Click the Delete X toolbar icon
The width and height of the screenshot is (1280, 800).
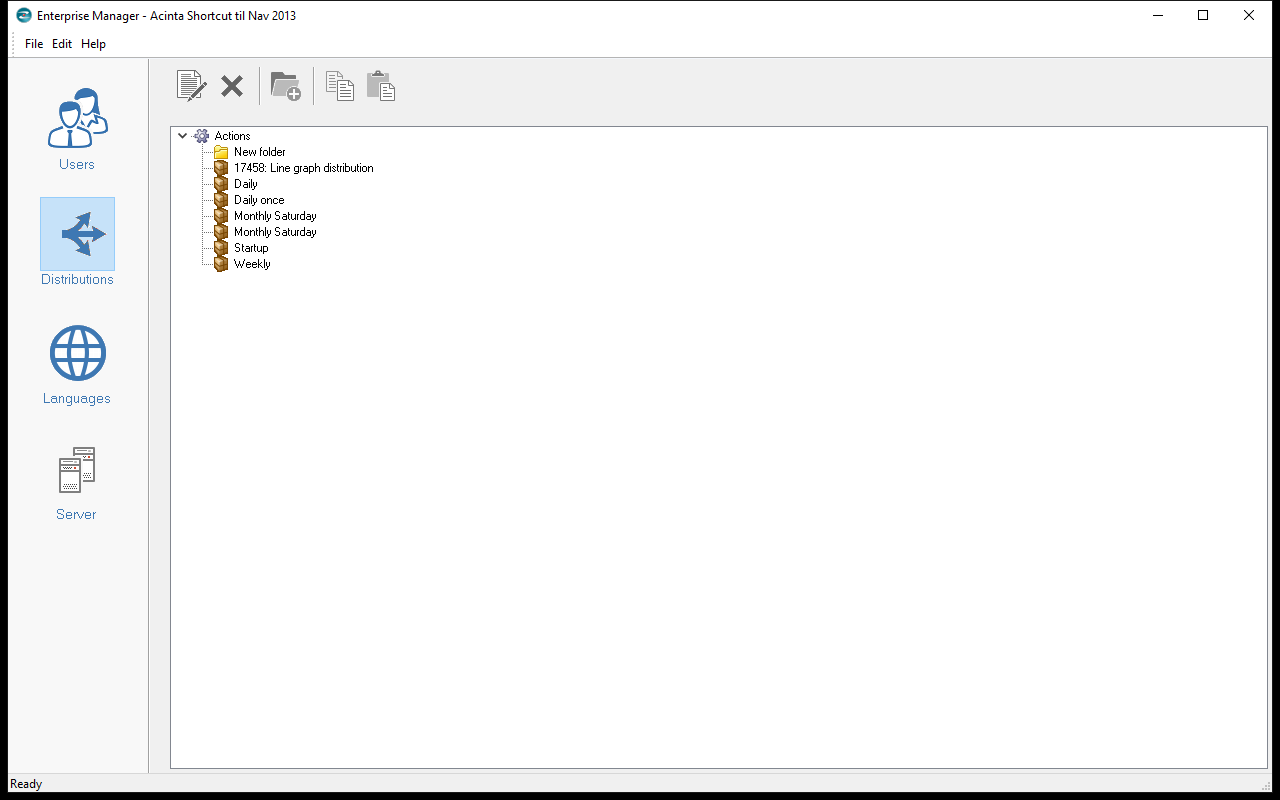pos(232,86)
